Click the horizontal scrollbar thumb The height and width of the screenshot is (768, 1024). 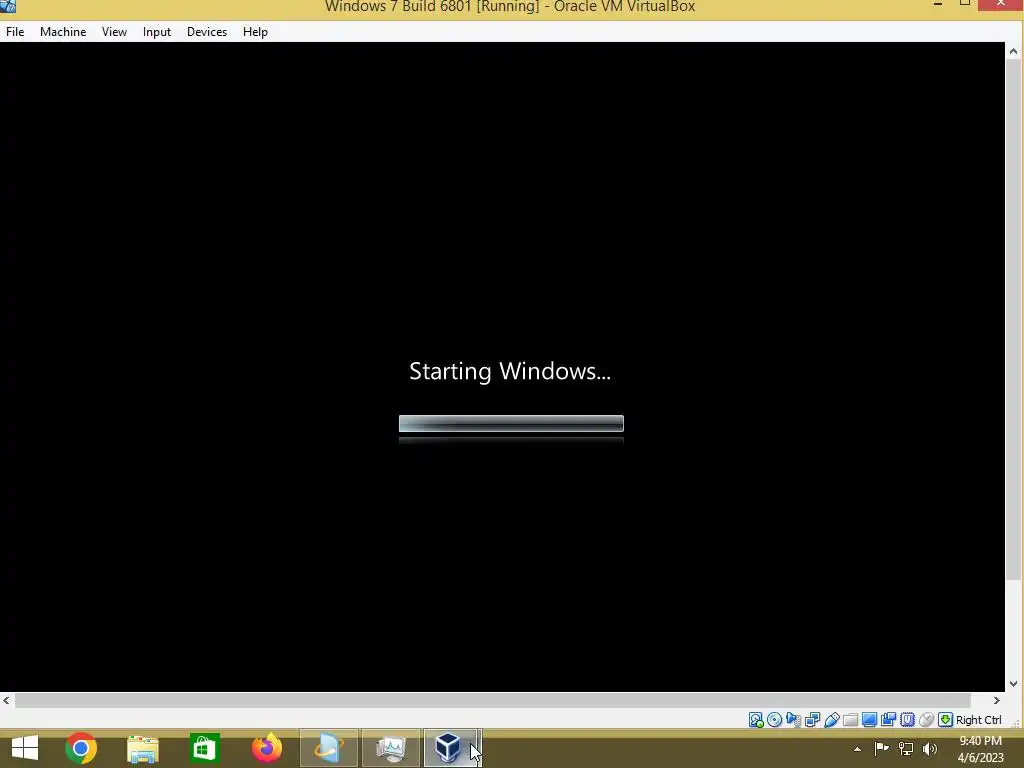493,700
